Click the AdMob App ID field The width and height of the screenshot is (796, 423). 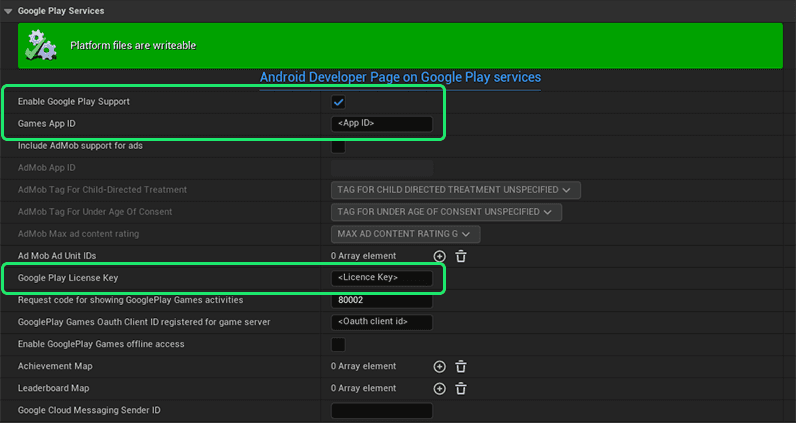pos(382,168)
